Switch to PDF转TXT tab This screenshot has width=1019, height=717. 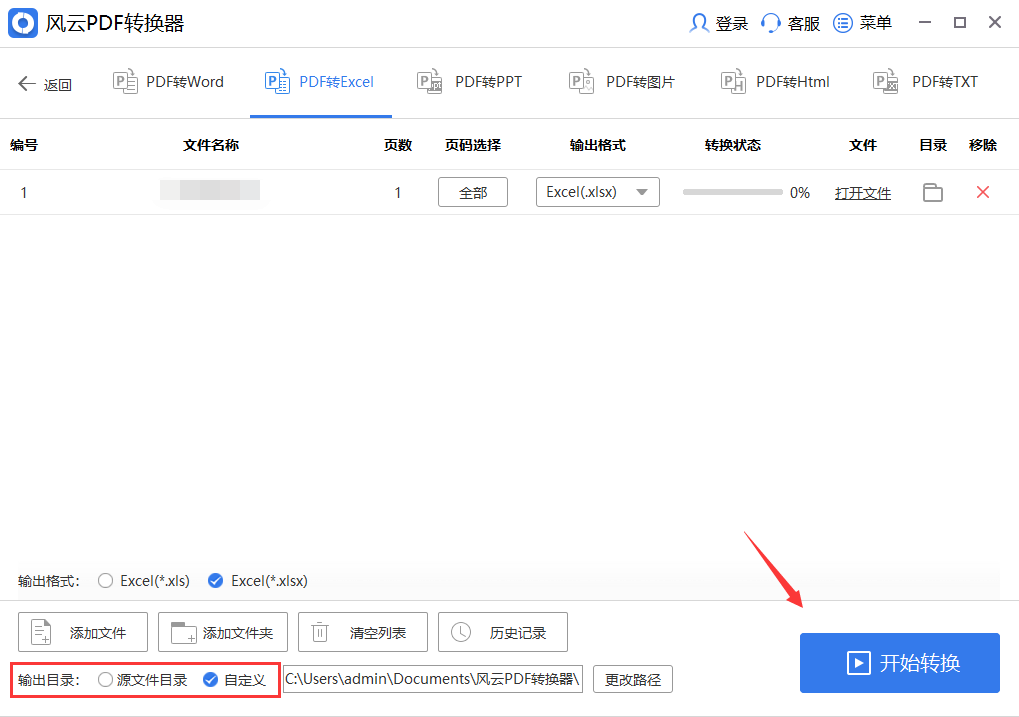[926, 83]
